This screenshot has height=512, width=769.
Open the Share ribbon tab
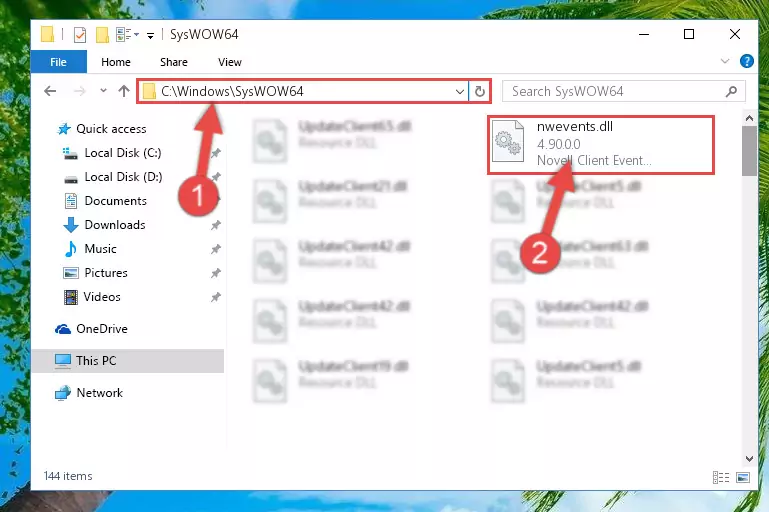[x=174, y=62]
